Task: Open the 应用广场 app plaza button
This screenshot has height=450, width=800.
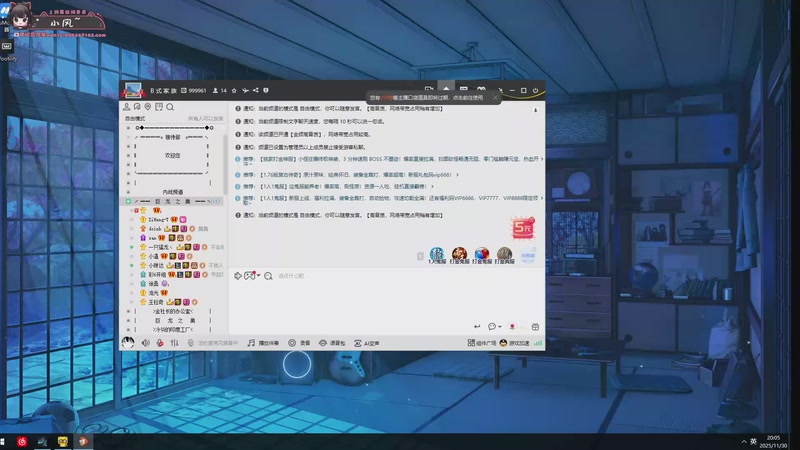Action: click(482, 343)
